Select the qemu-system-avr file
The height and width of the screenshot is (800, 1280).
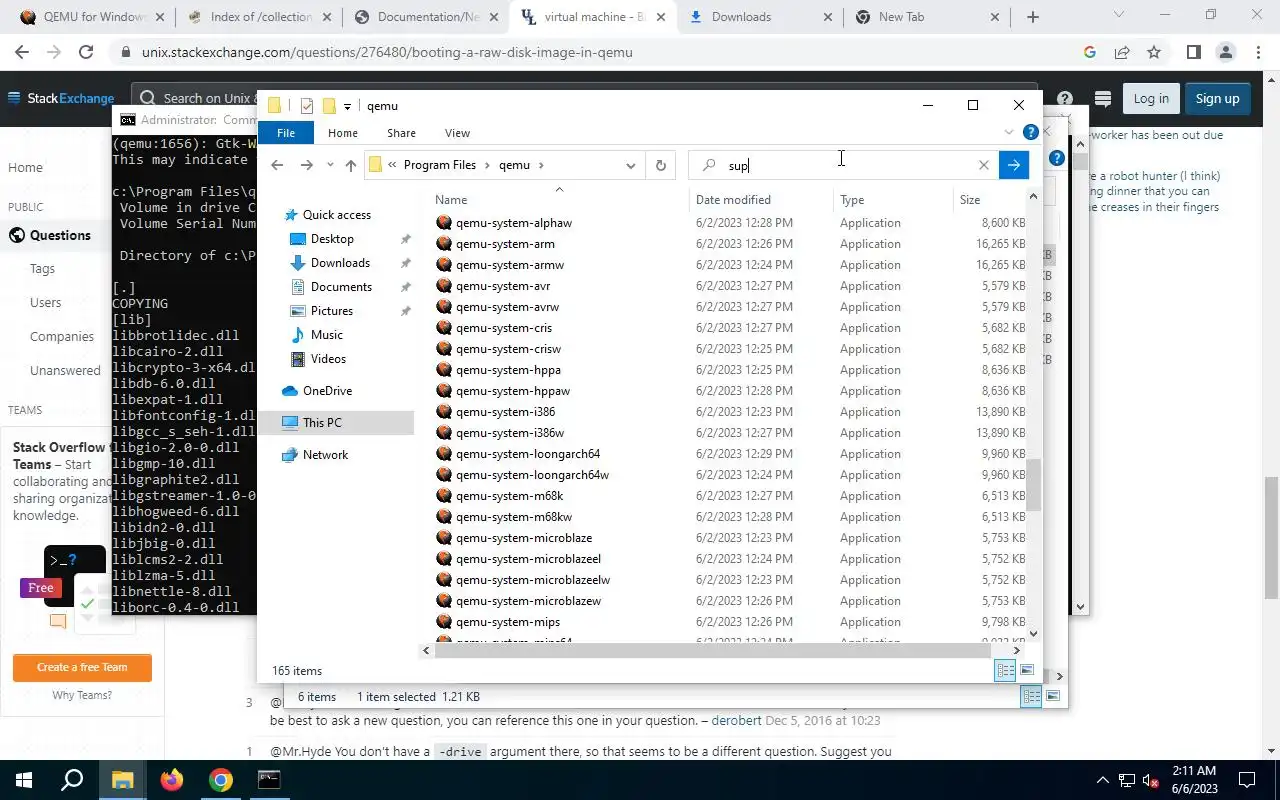coord(503,286)
